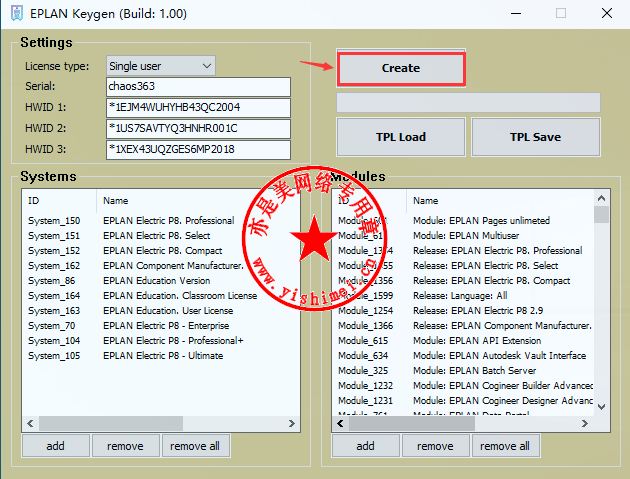Select the System_150 row
This screenshot has width=630, height=479.
[x=161, y=221]
